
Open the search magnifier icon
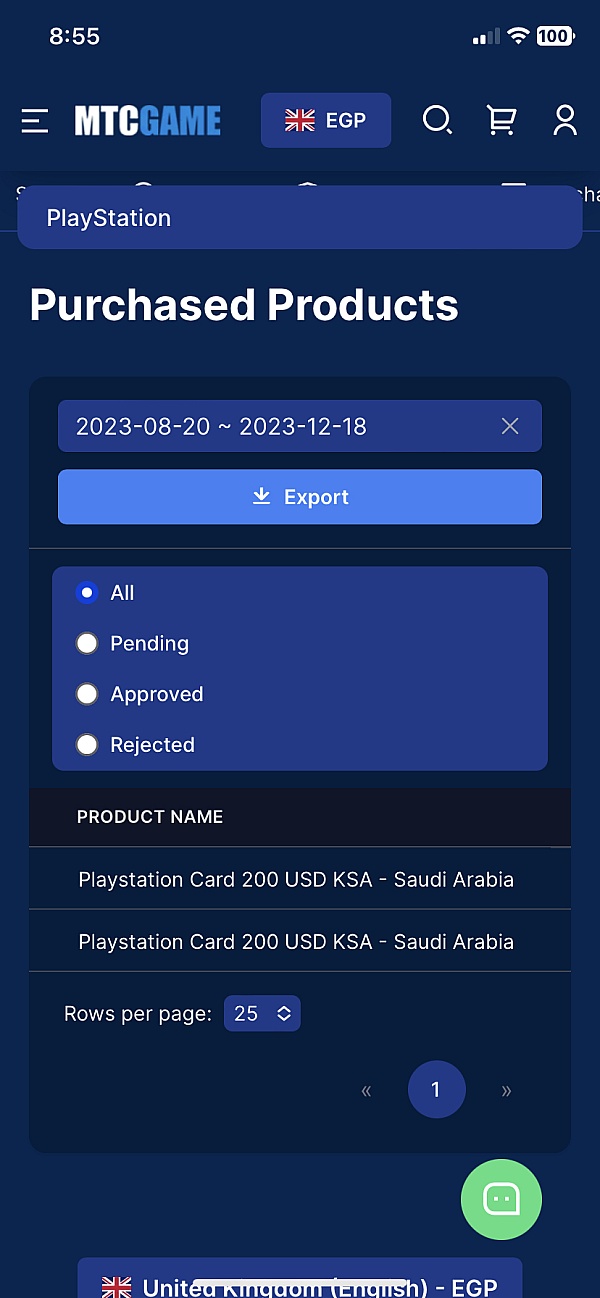click(x=437, y=121)
